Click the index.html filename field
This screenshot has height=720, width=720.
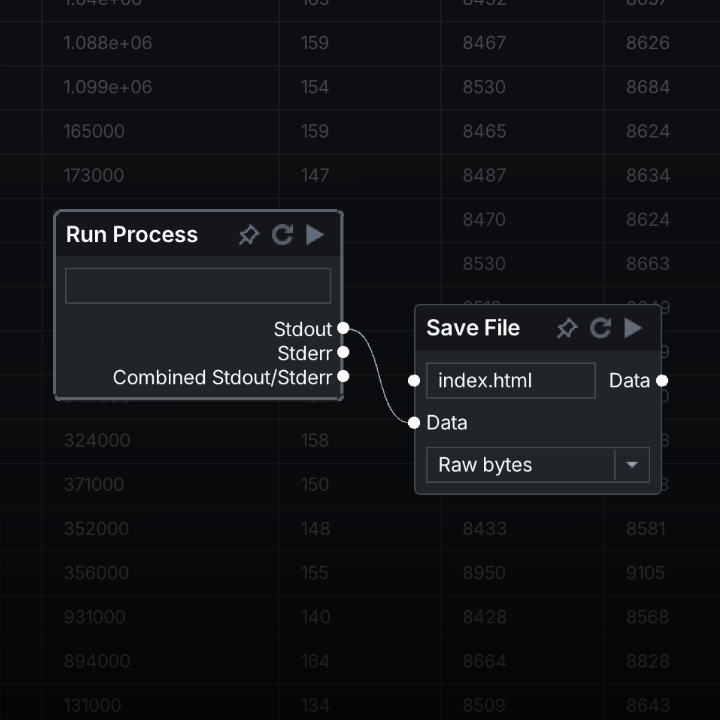[x=510, y=381]
